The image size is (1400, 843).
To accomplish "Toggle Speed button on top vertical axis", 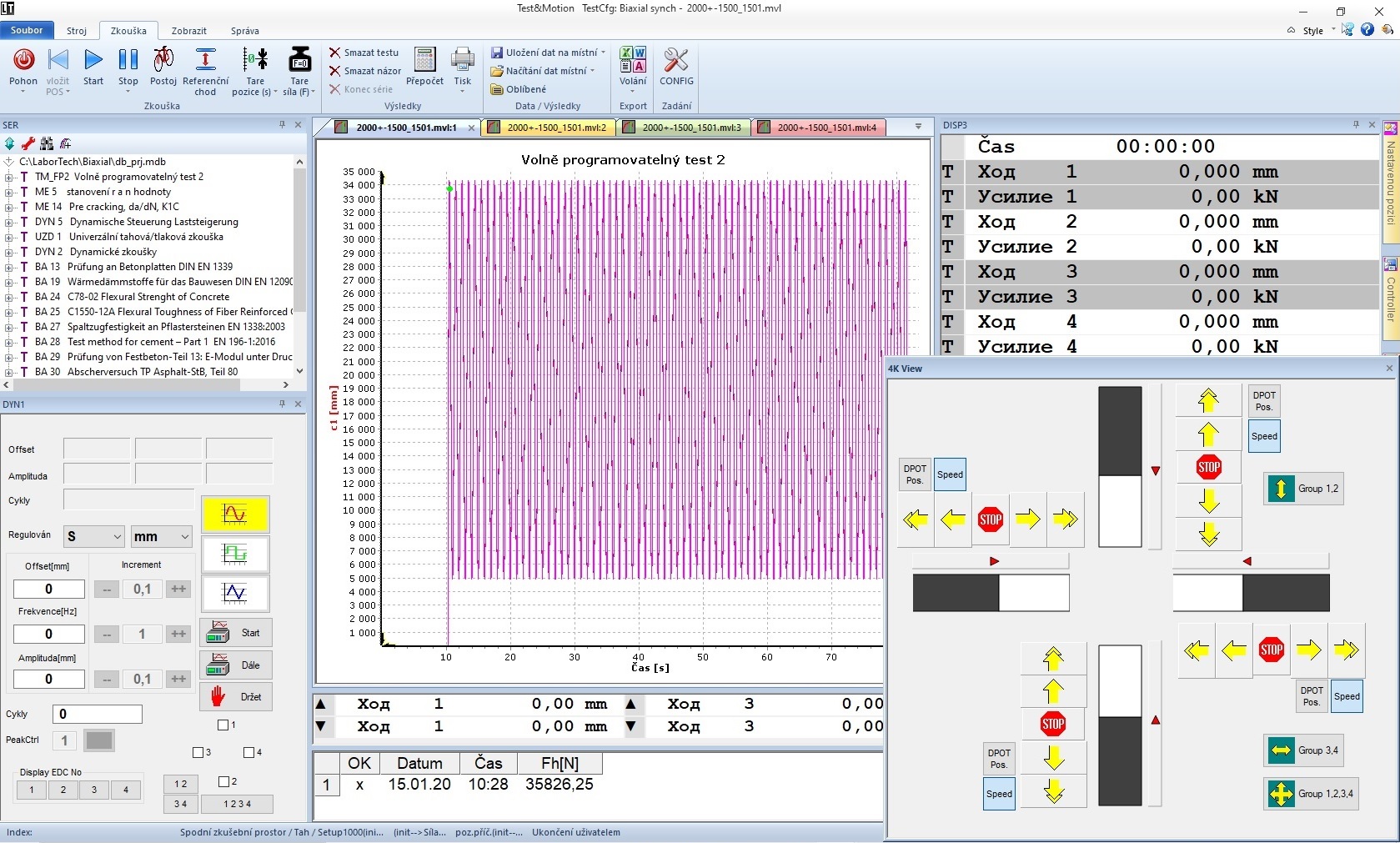I will [x=1264, y=436].
